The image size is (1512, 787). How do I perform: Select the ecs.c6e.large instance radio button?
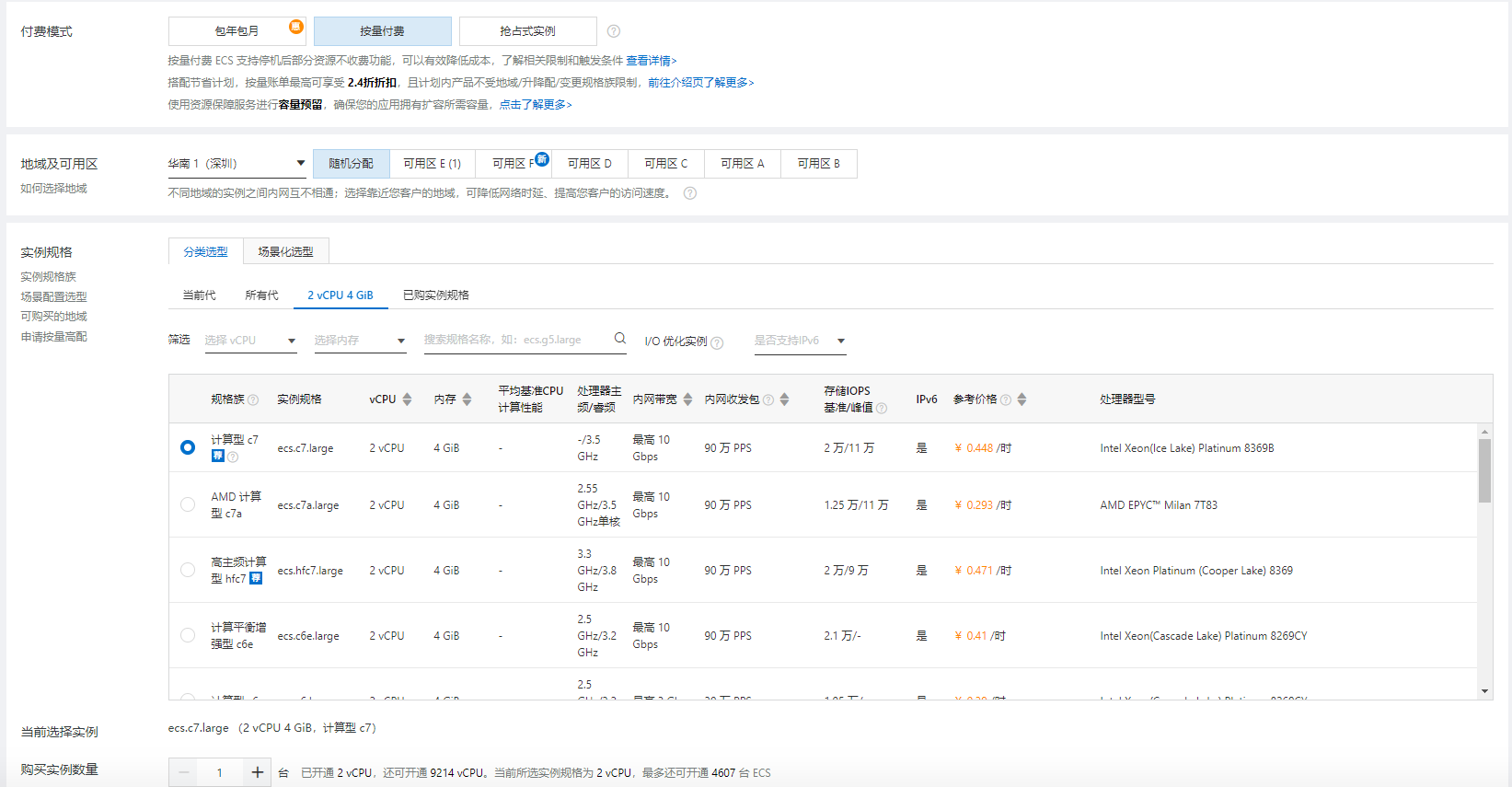tap(188, 635)
